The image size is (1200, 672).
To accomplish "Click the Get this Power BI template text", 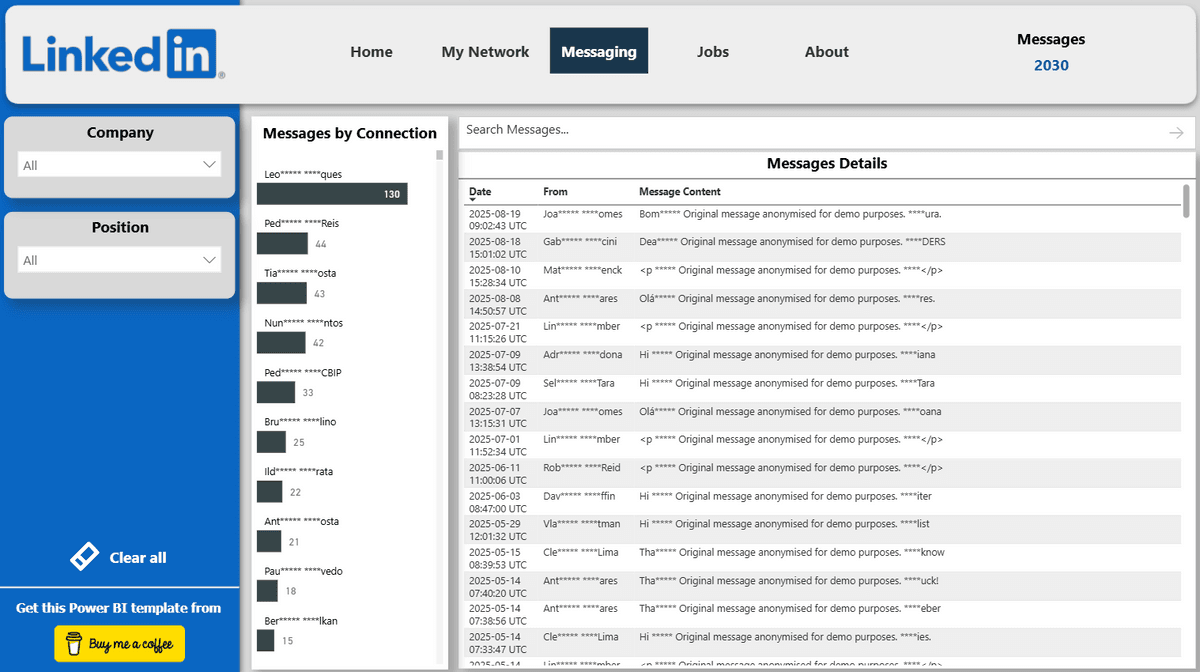I will point(119,607).
